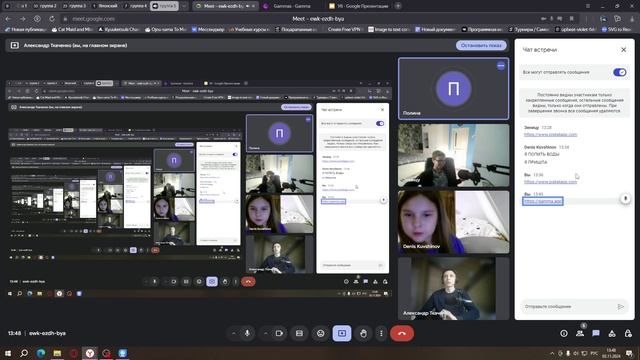The height and width of the screenshot is (360, 640).
Task: Open the группа 5 tab group
Action: tap(164, 6)
